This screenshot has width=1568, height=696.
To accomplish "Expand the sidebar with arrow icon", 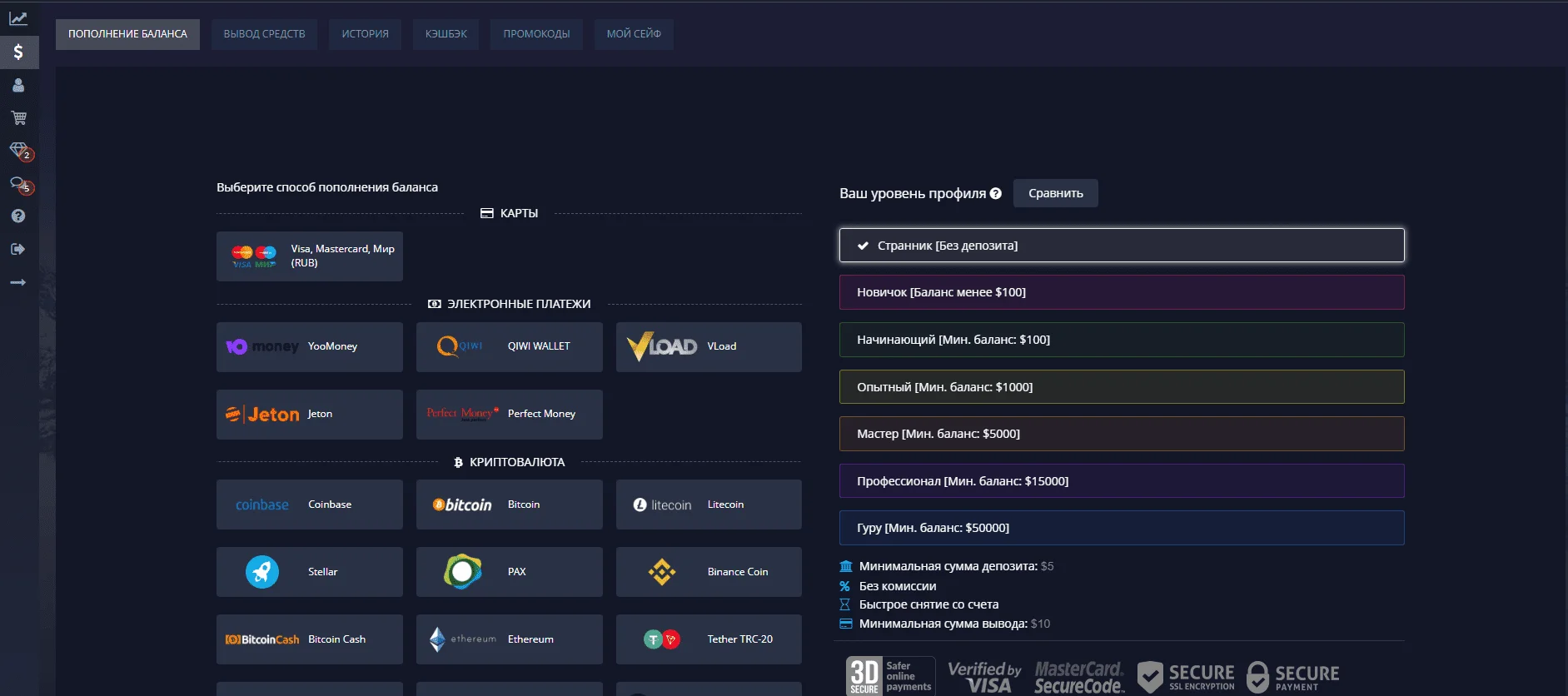I will (18, 283).
